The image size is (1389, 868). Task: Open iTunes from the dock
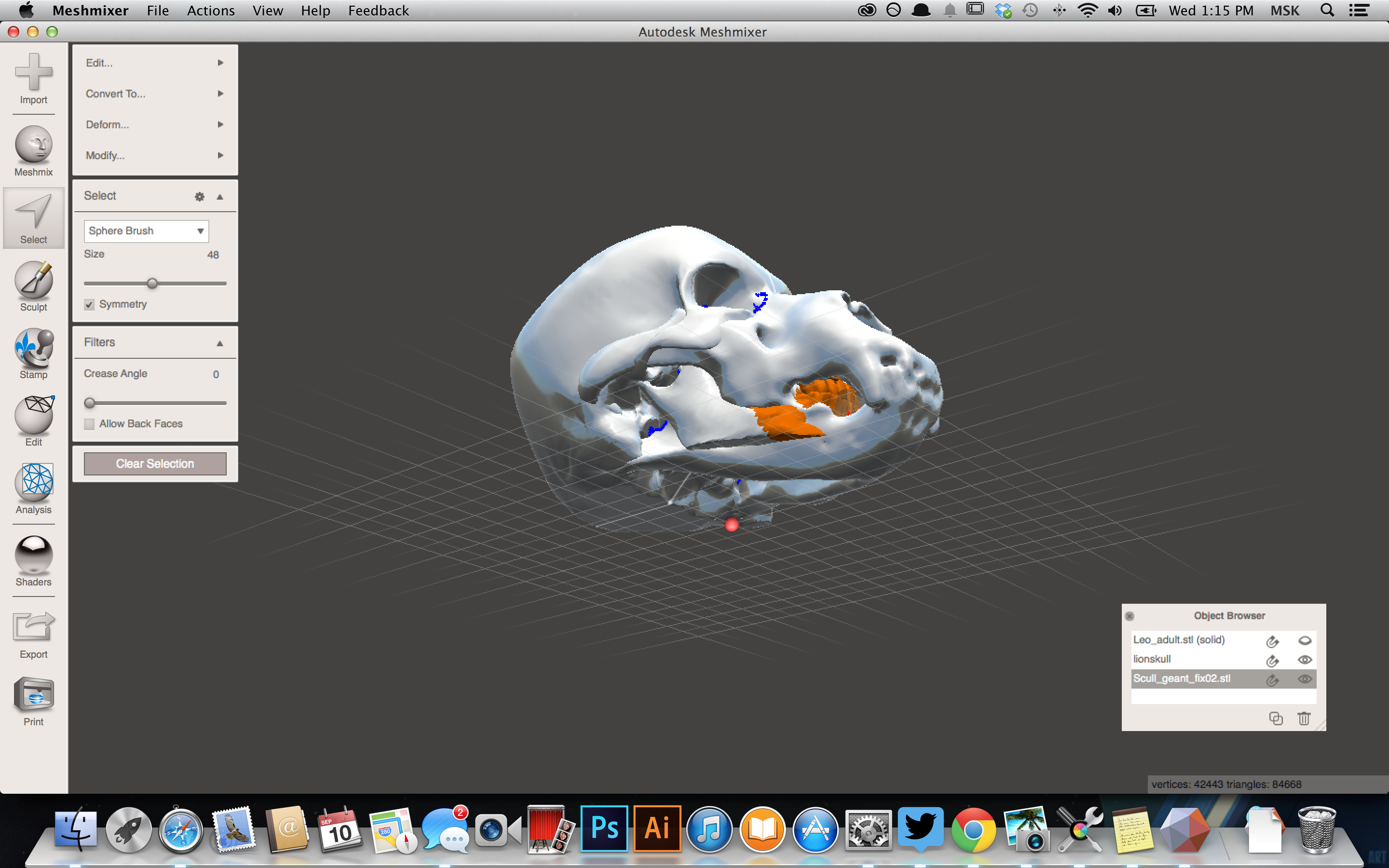pos(709,830)
